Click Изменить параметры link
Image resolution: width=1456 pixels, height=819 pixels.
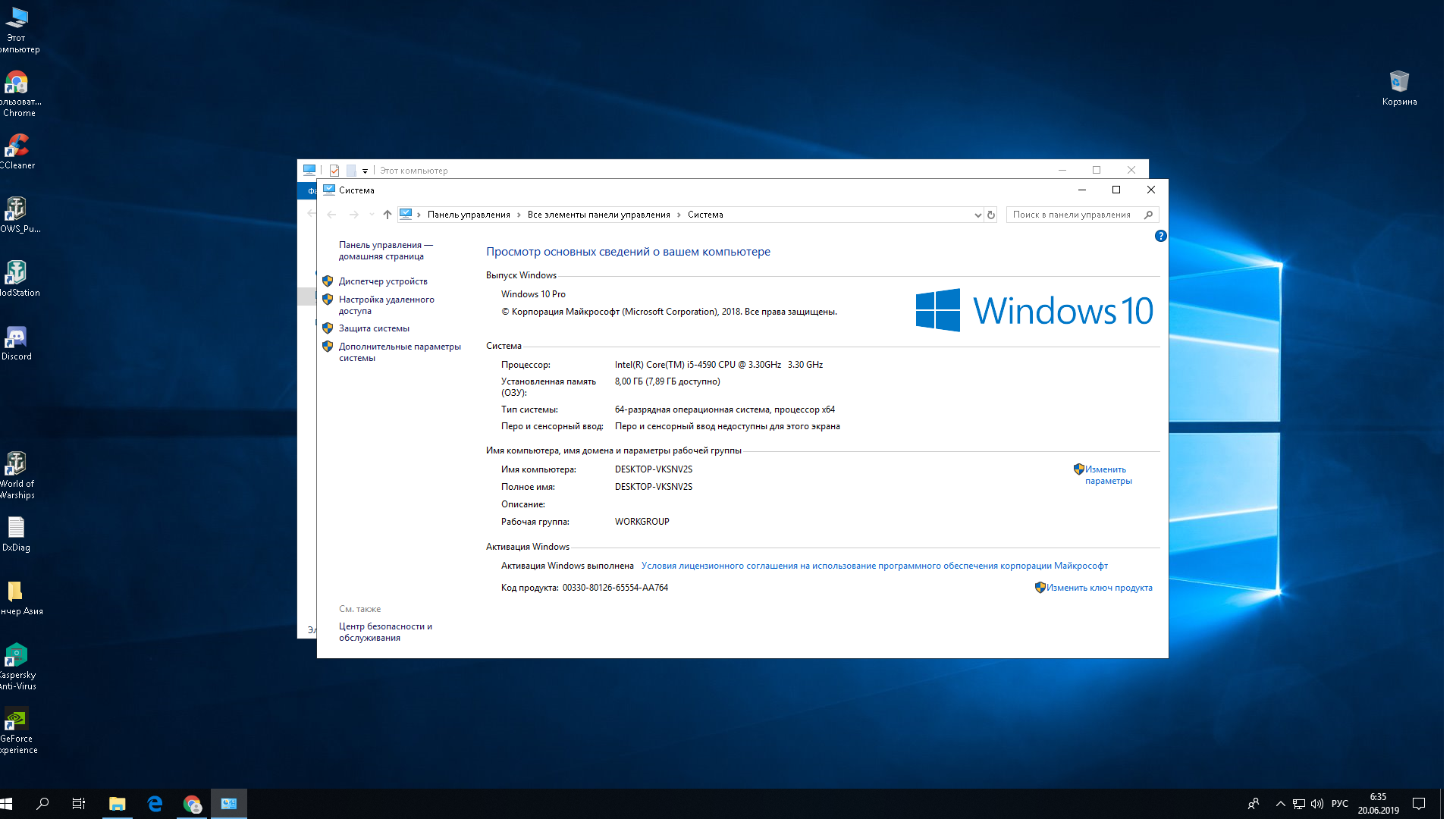[1108, 475]
